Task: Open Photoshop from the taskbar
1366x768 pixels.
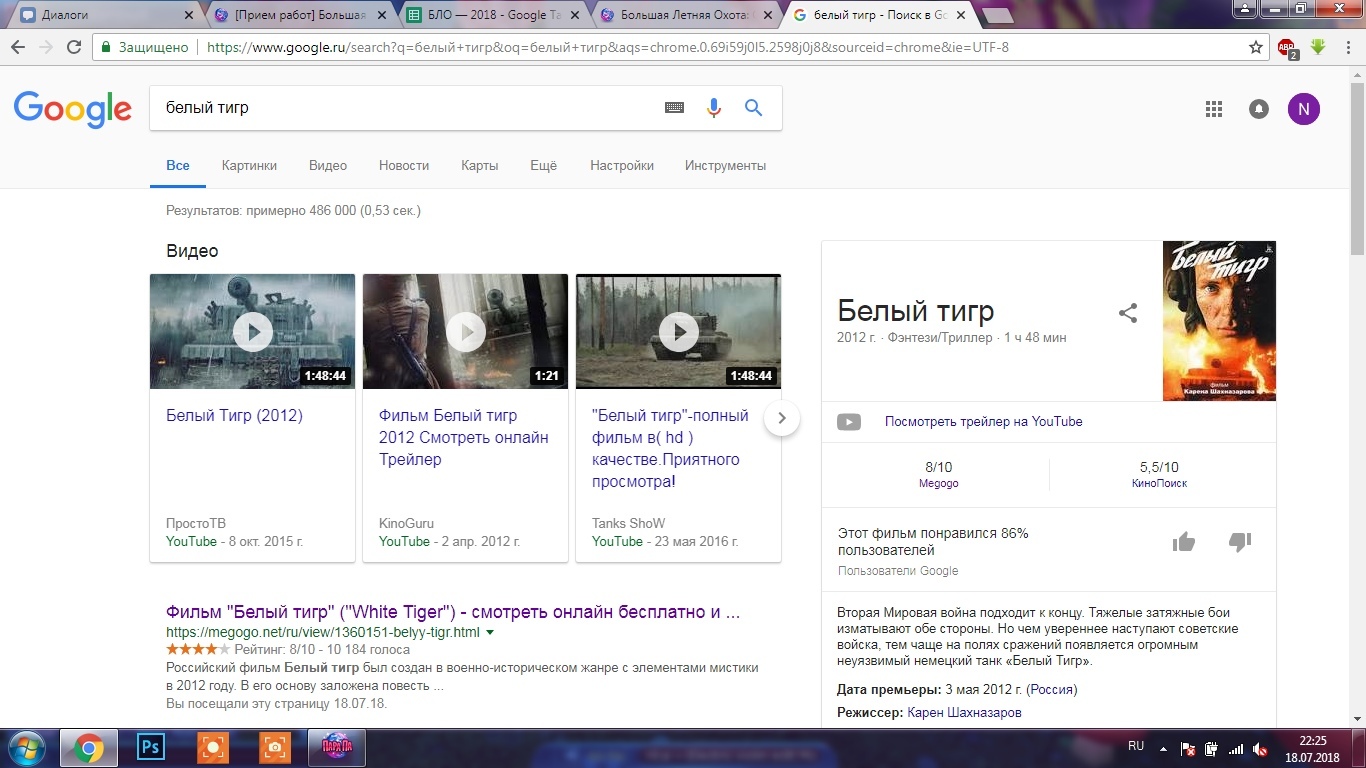Action: click(152, 748)
